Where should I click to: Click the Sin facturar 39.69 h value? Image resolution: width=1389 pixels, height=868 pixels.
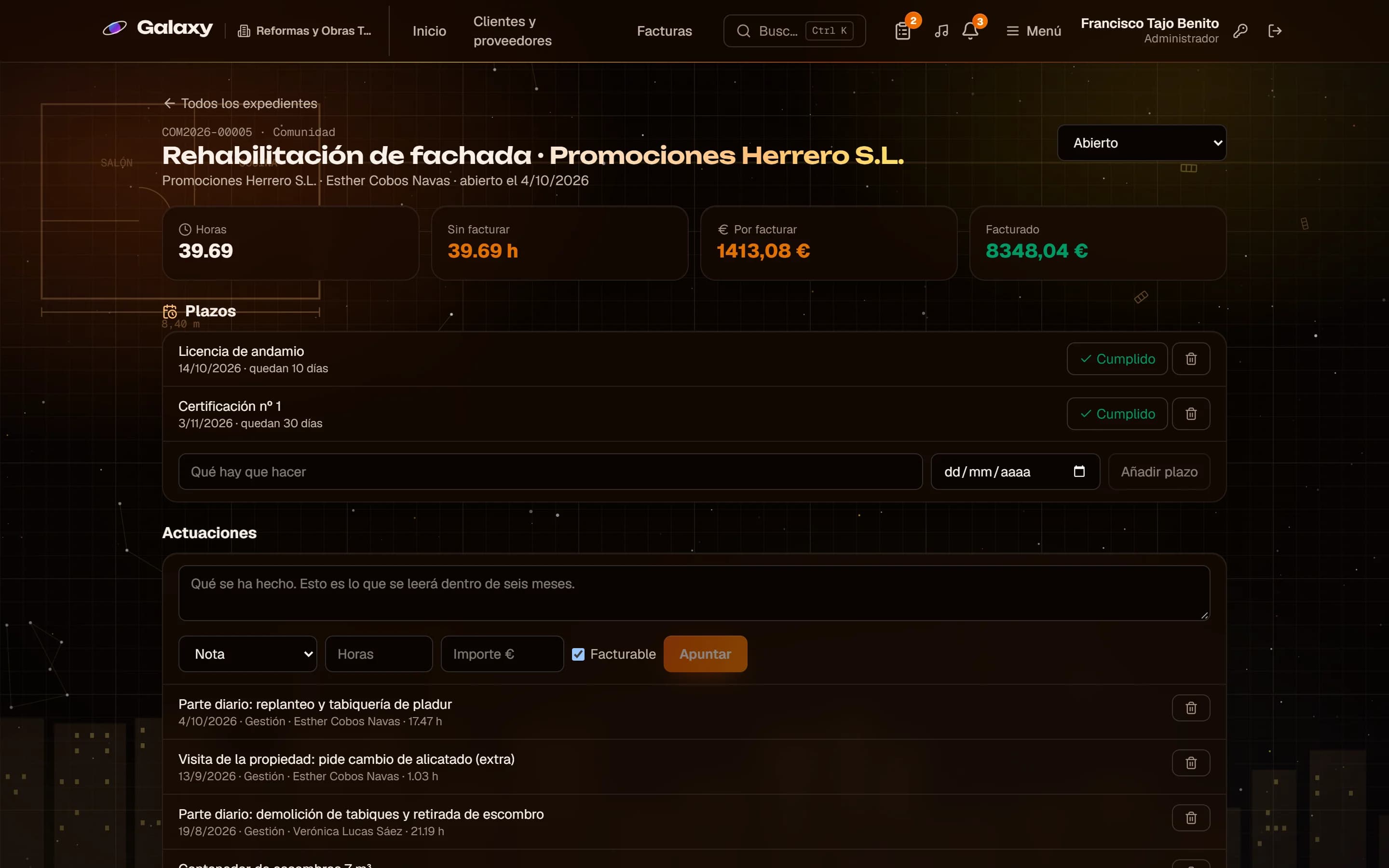click(x=483, y=251)
